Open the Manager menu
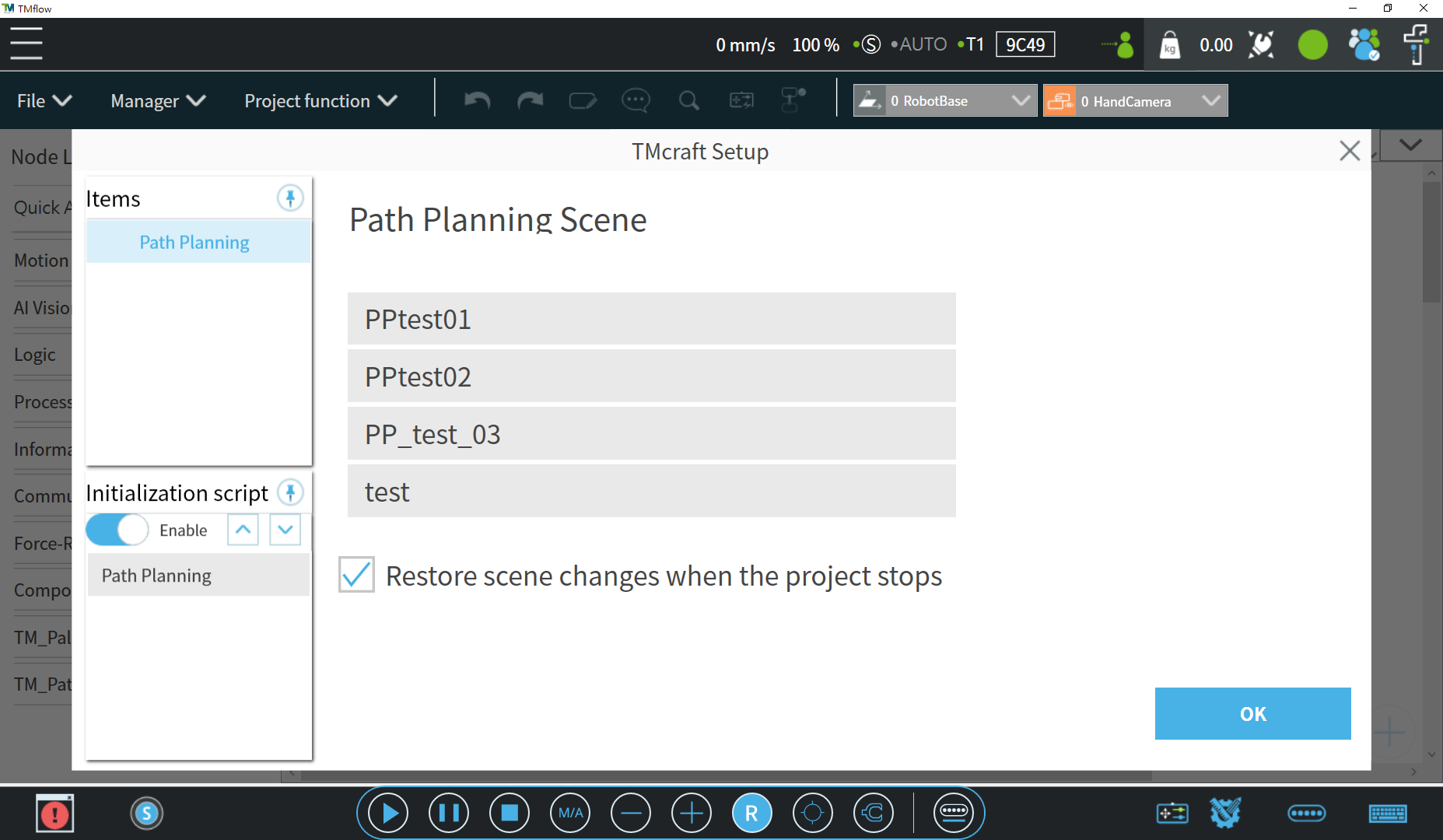Viewport: 1443px width, 840px height. click(158, 101)
